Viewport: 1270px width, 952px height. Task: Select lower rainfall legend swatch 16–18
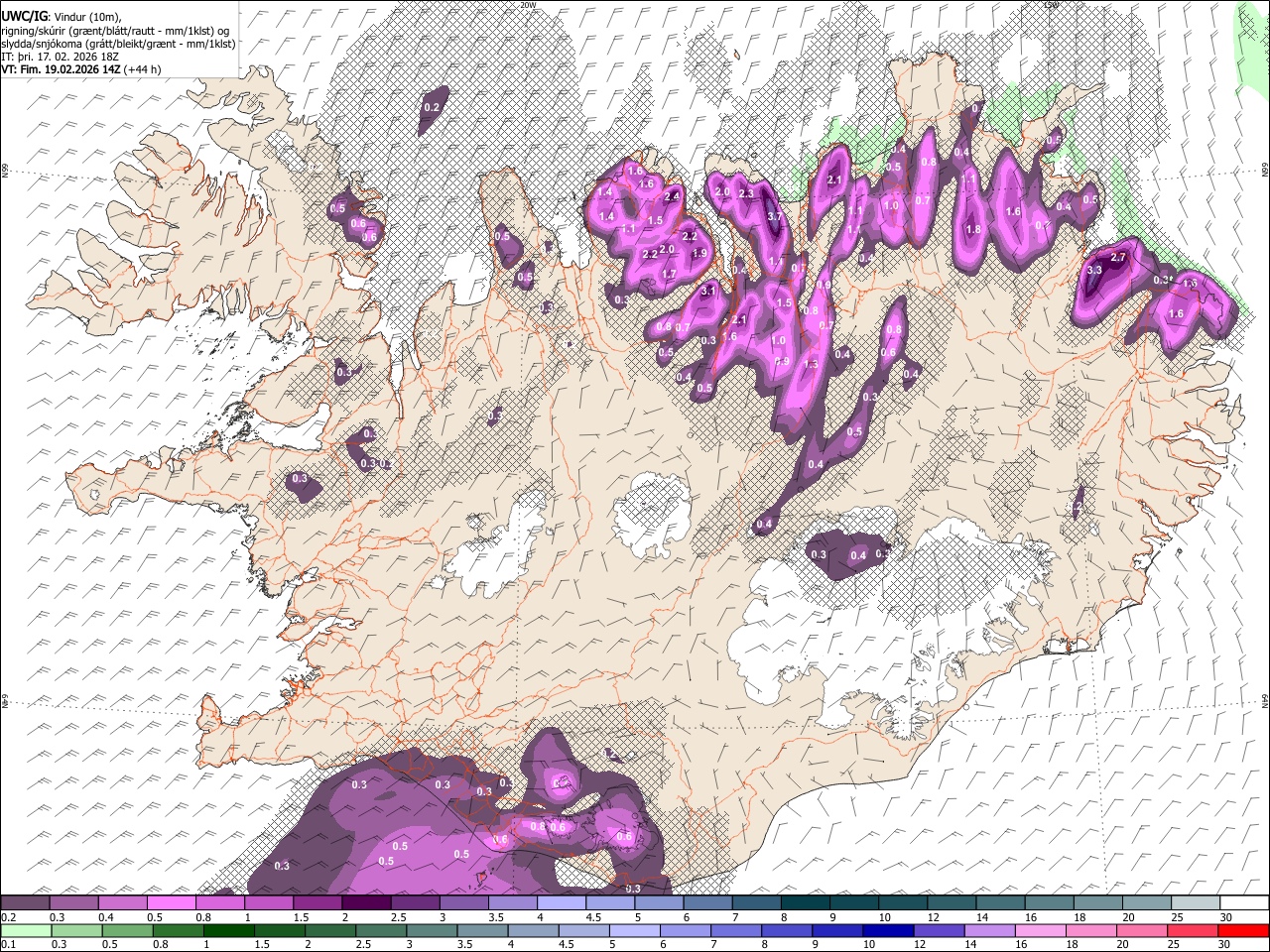coord(1042,930)
